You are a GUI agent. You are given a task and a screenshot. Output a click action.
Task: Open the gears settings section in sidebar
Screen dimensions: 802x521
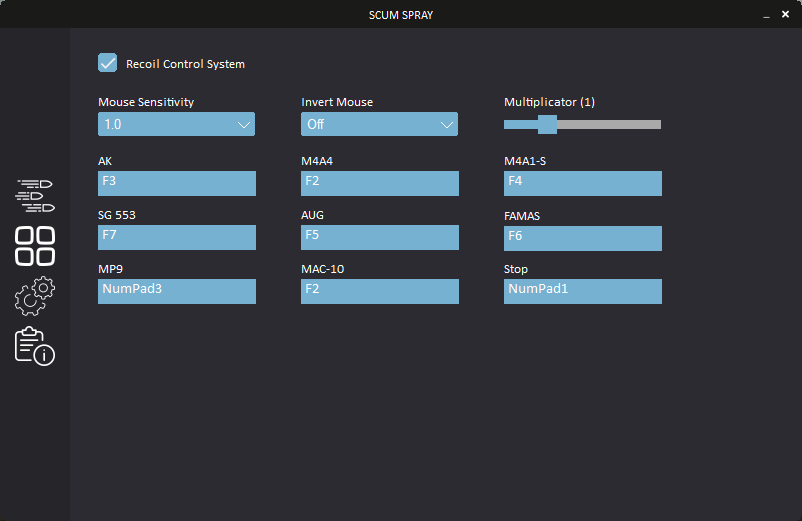pyautogui.click(x=35, y=296)
